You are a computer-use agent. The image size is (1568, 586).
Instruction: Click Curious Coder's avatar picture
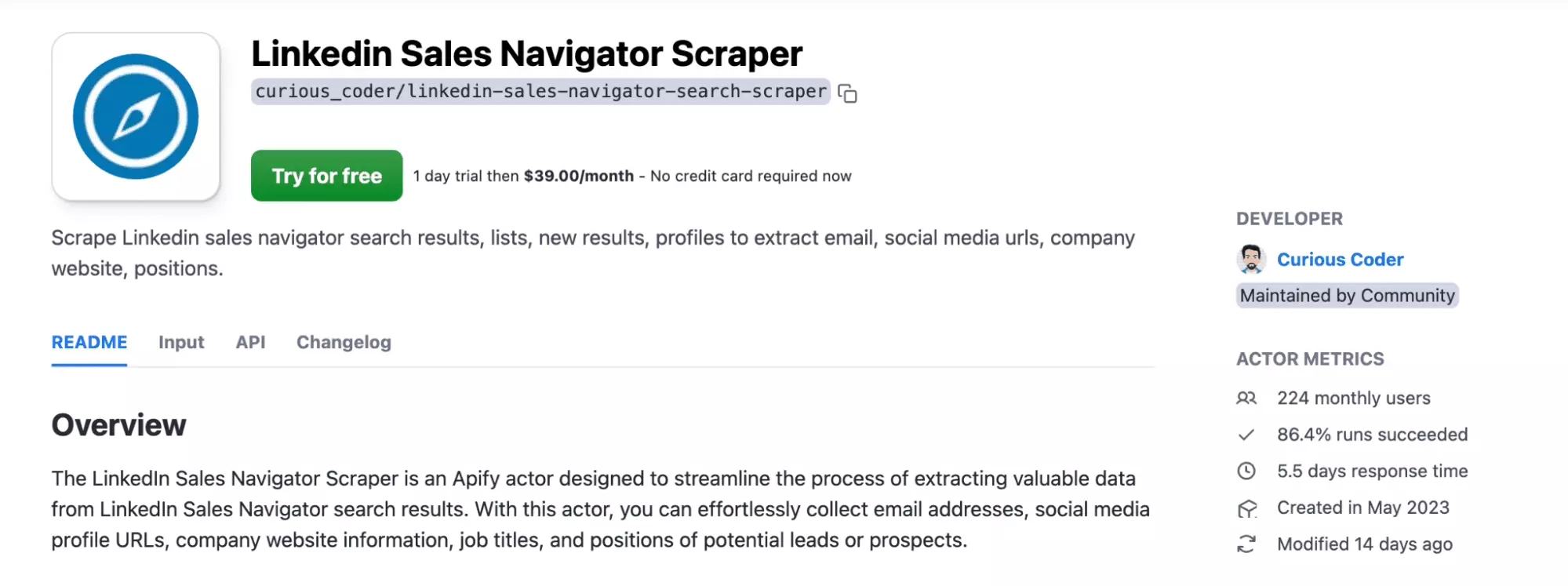point(1253,260)
